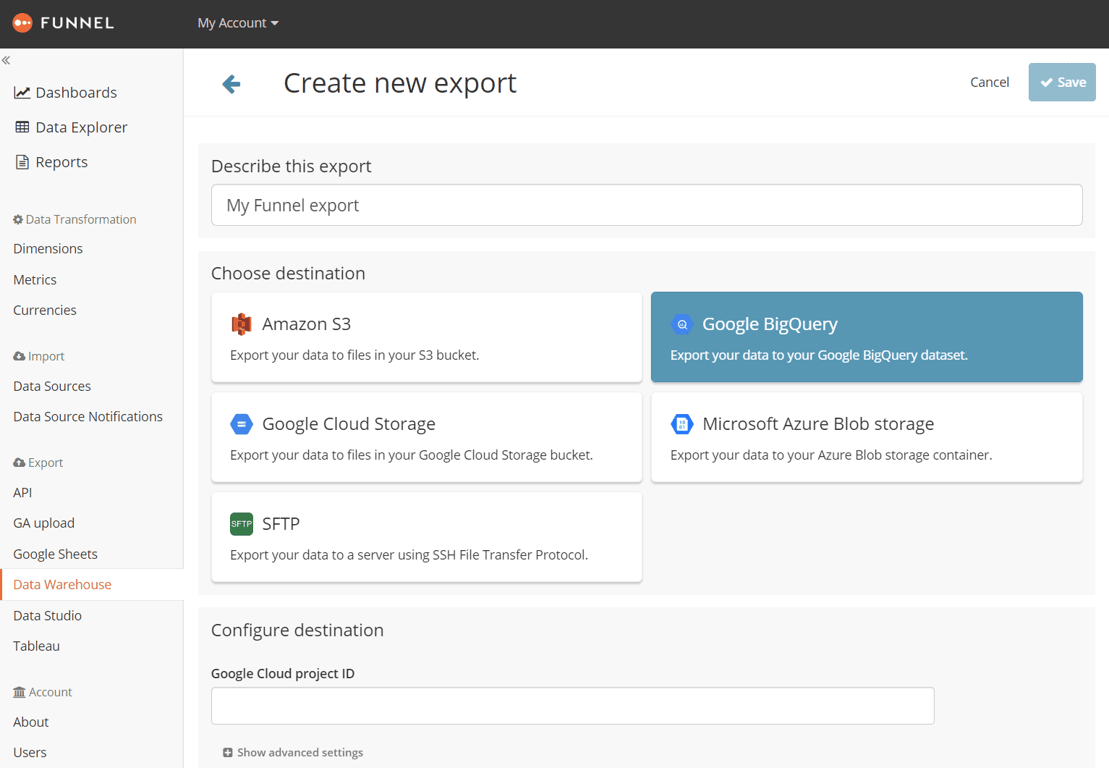
Task: Click the Data Transformation gear icon
Action: 18,219
